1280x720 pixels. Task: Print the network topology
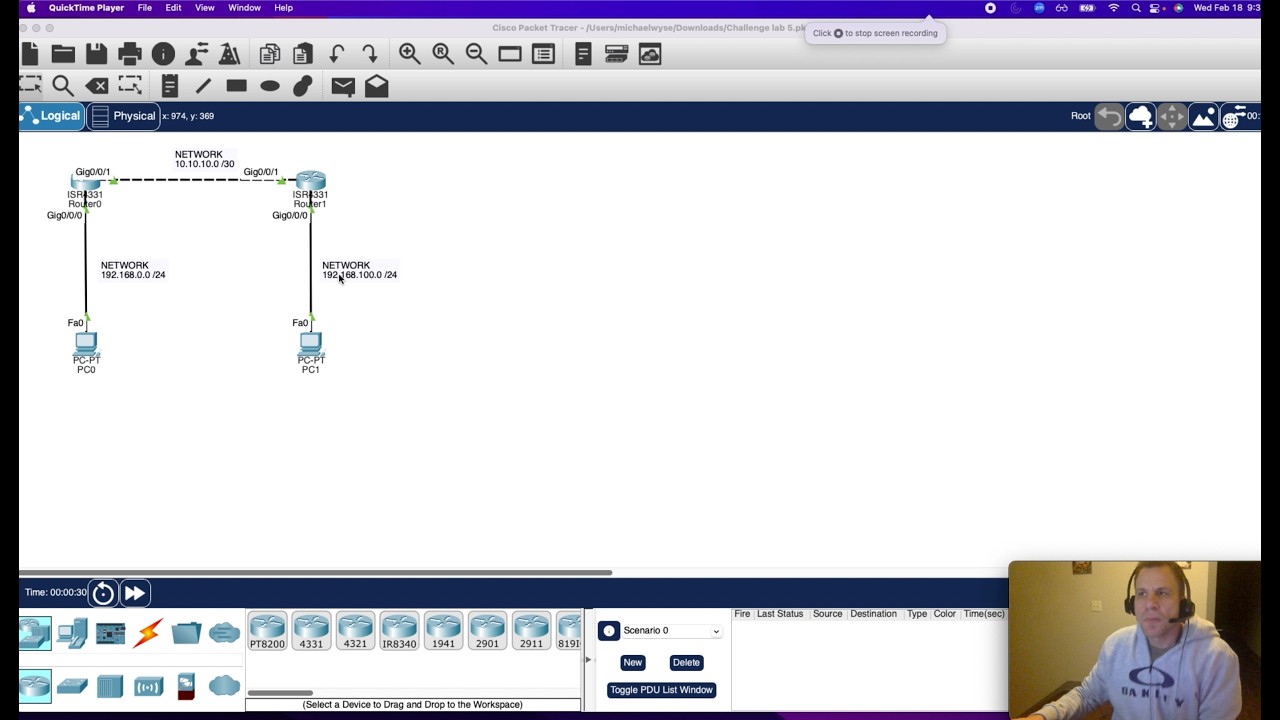[x=130, y=54]
